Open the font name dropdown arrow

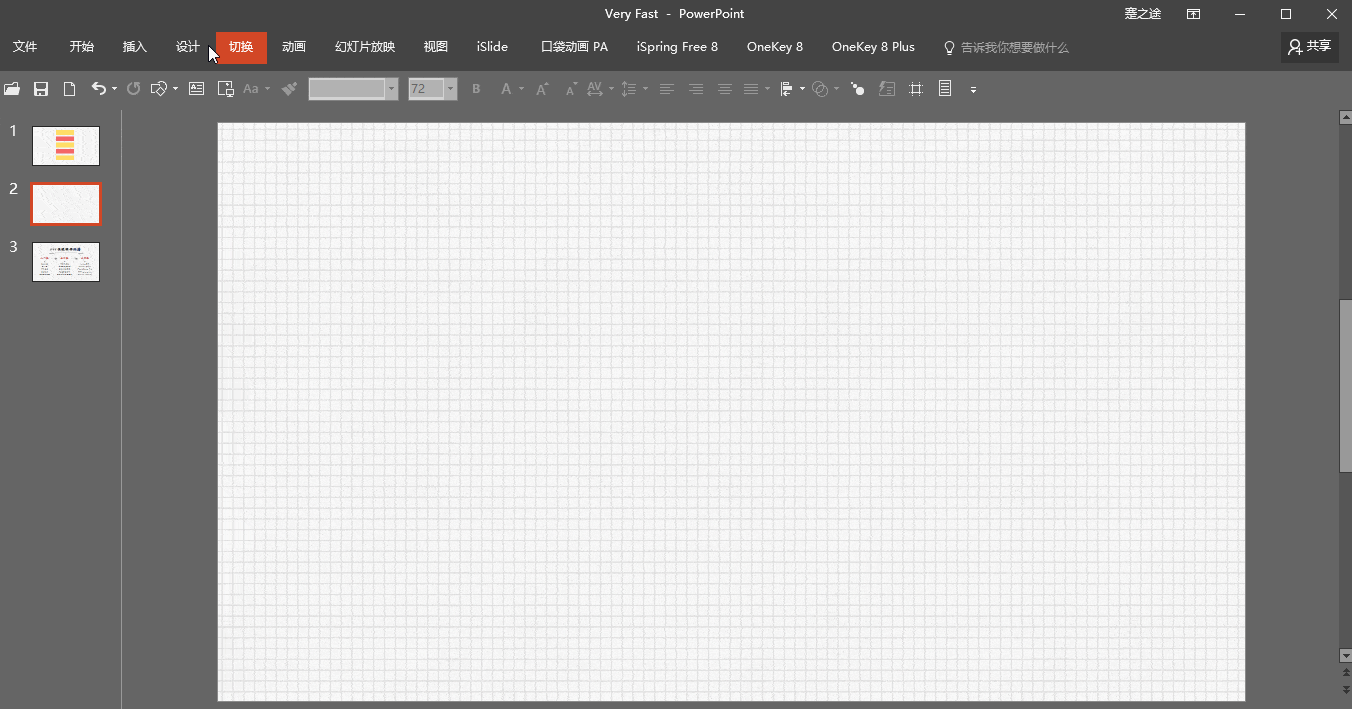point(391,89)
